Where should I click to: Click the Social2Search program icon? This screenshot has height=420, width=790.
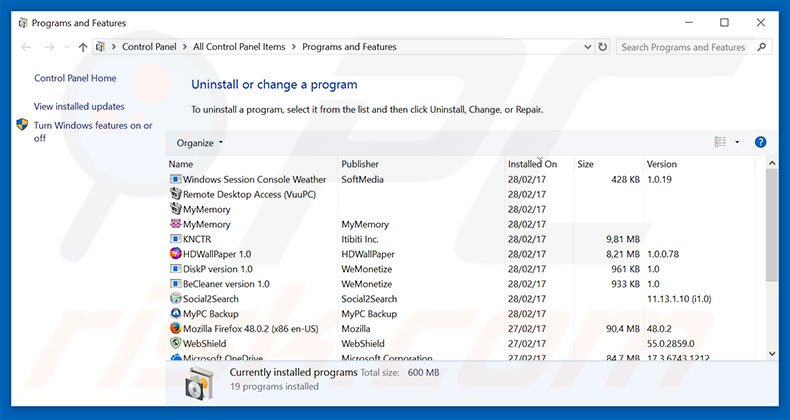pos(175,299)
